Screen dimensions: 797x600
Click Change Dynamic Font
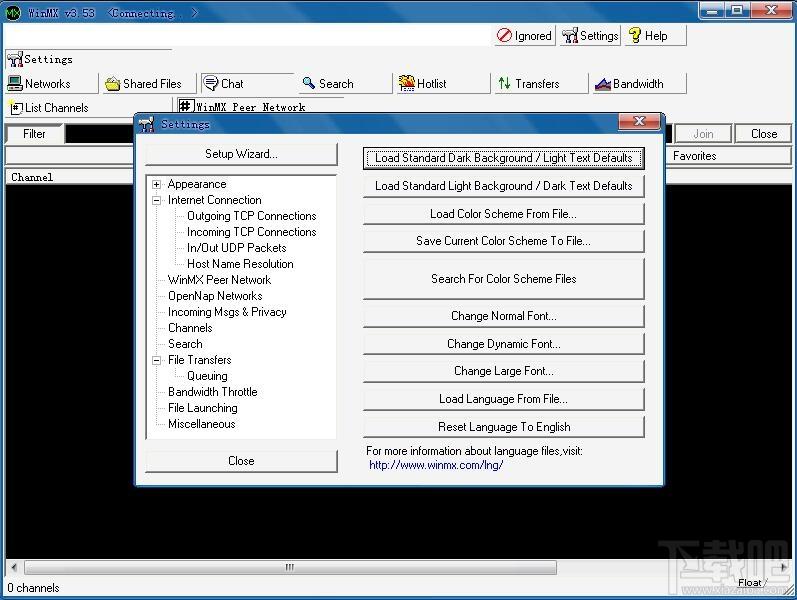(x=504, y=344)
